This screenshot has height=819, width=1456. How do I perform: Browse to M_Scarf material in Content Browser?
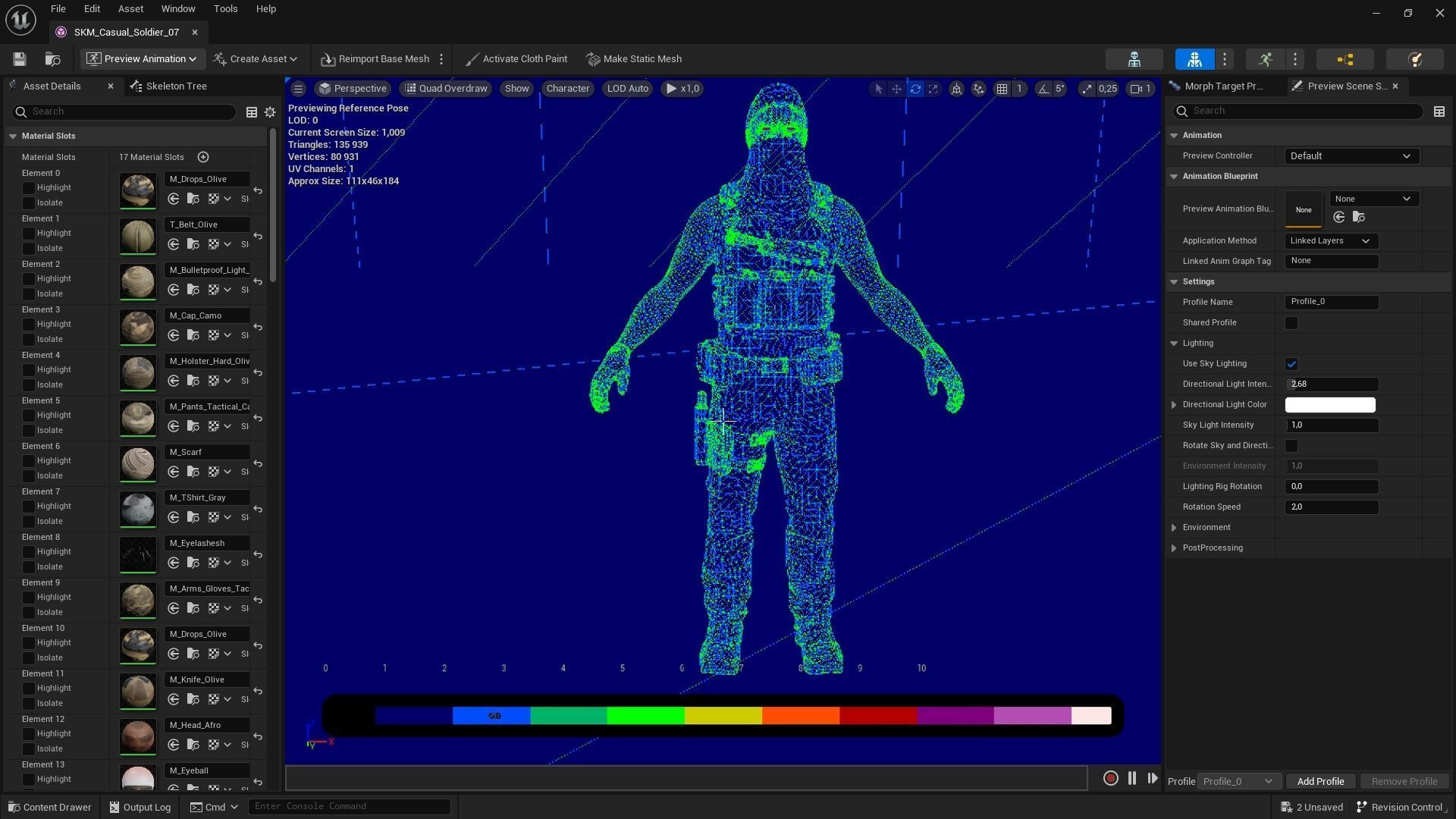click(x=193, y=472)
